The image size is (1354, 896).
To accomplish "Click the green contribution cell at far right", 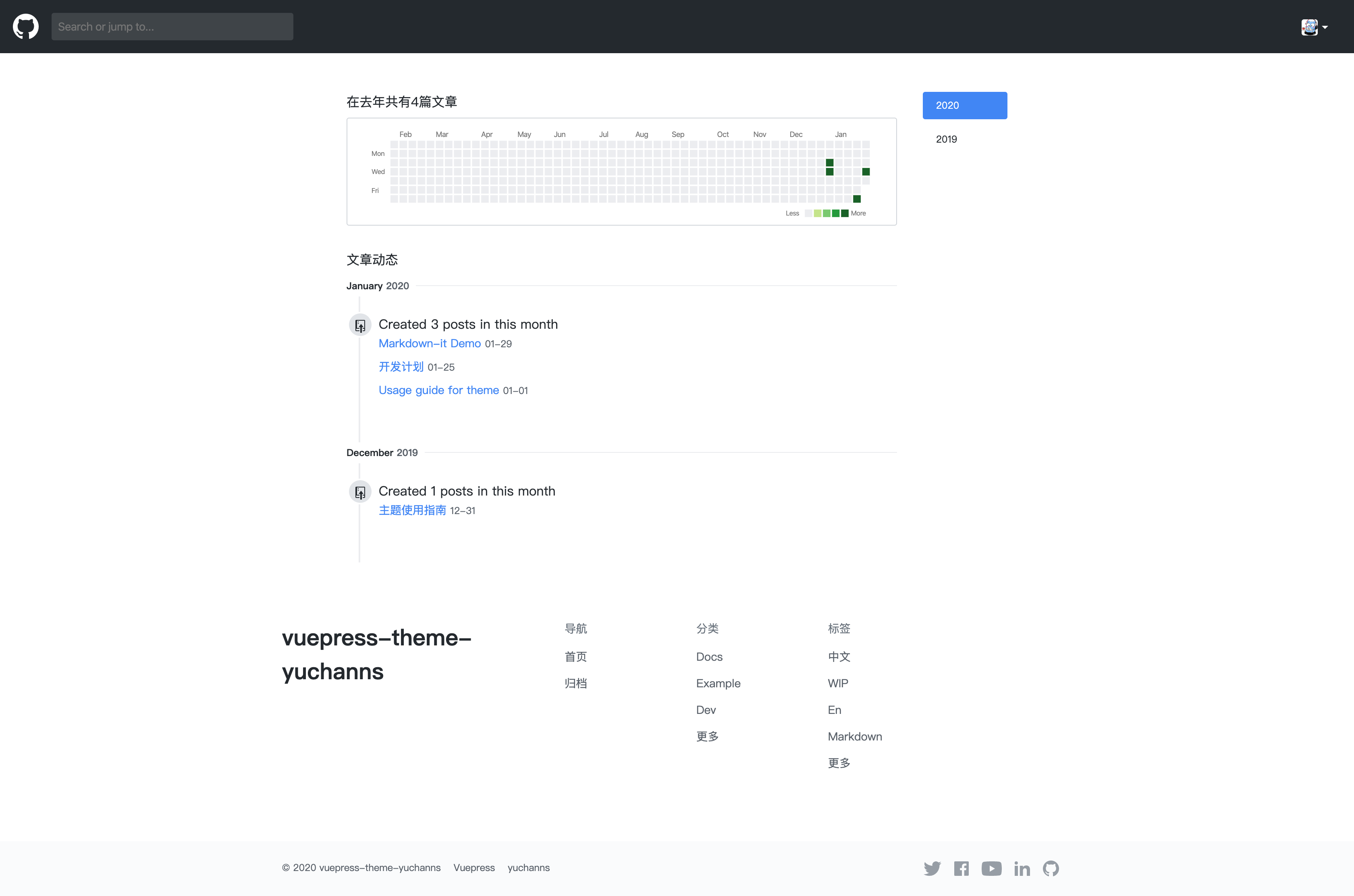I will 866,172.
